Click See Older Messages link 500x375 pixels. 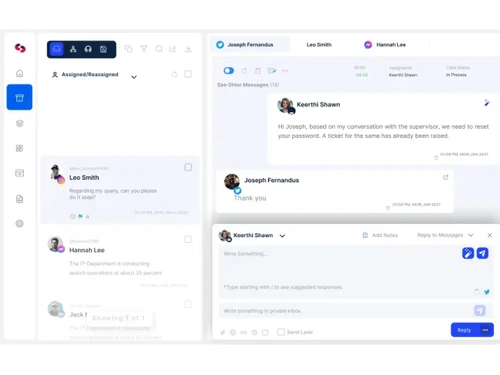(248, 85)
